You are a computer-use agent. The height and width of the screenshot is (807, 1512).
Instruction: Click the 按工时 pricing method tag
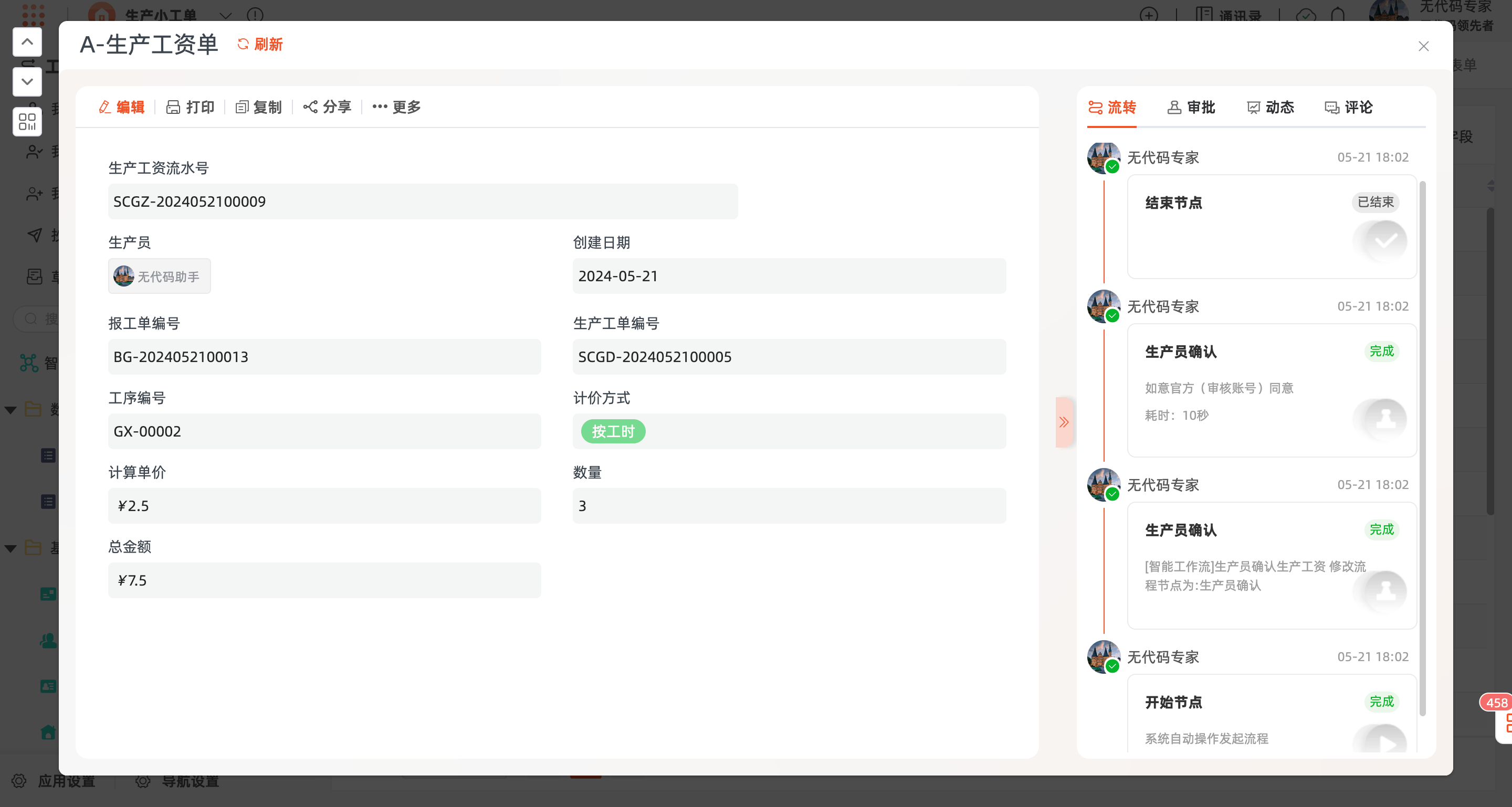613,432
